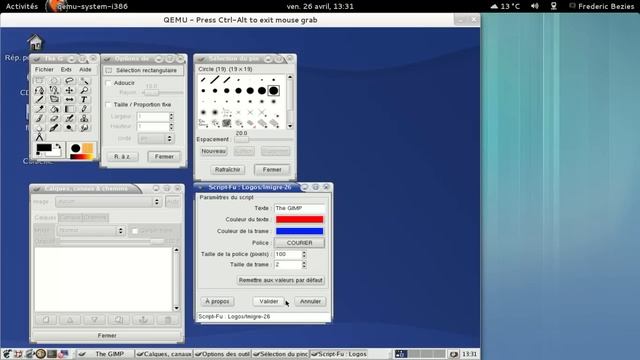This screenshot has height=360, width=640.
Task: Open the Image dropdown in Calques dialog
Action: [108, 202]
